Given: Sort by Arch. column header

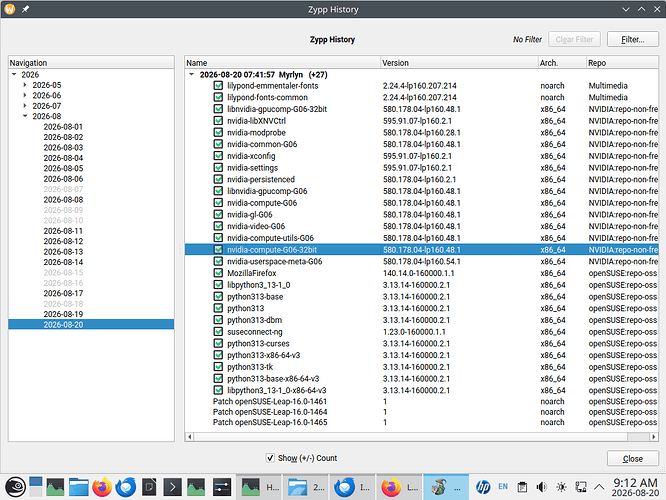Looking at the screenshot, I should pos(562,63).
